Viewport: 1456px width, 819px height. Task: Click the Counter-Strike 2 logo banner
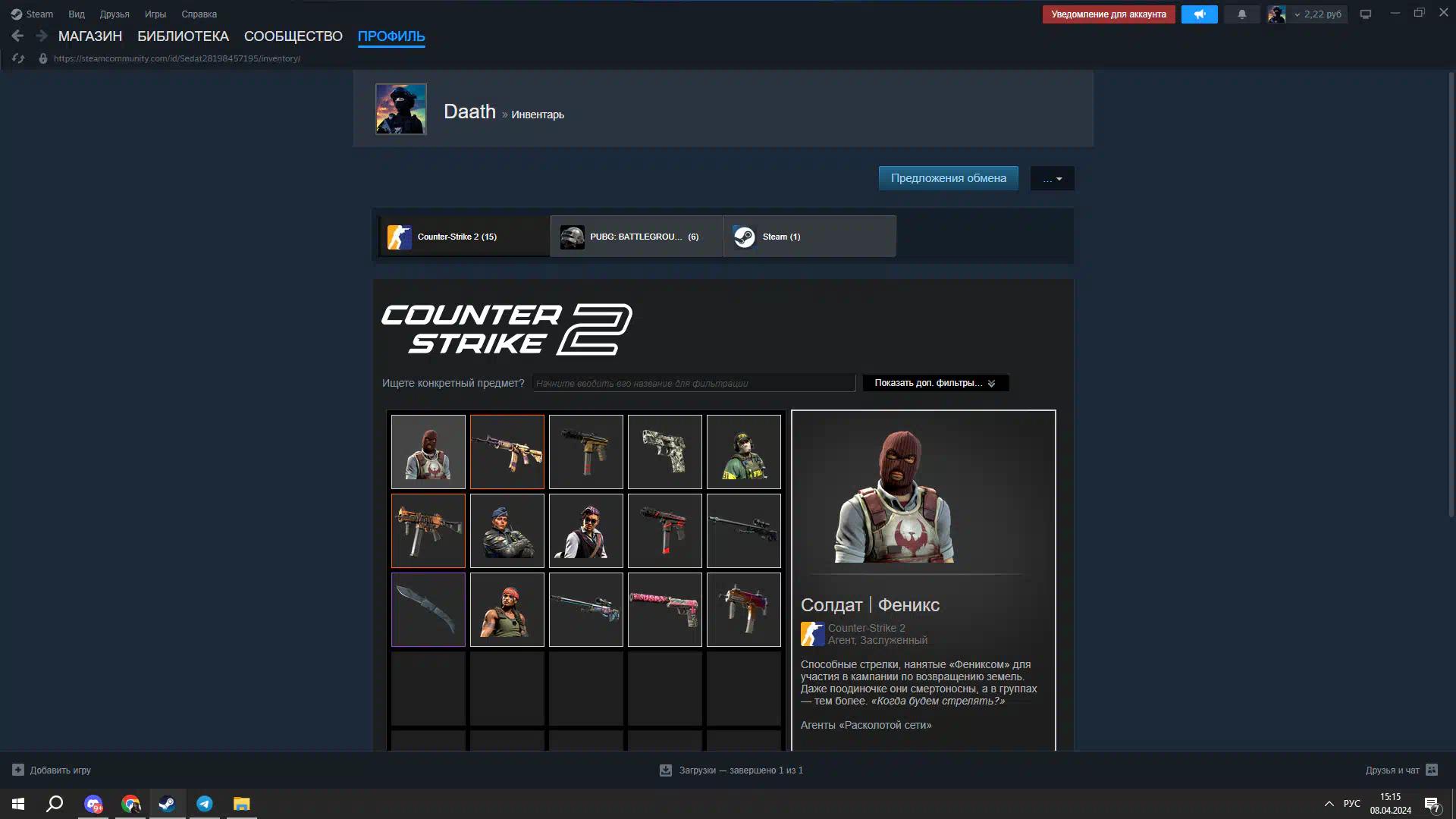coord(507,329)
